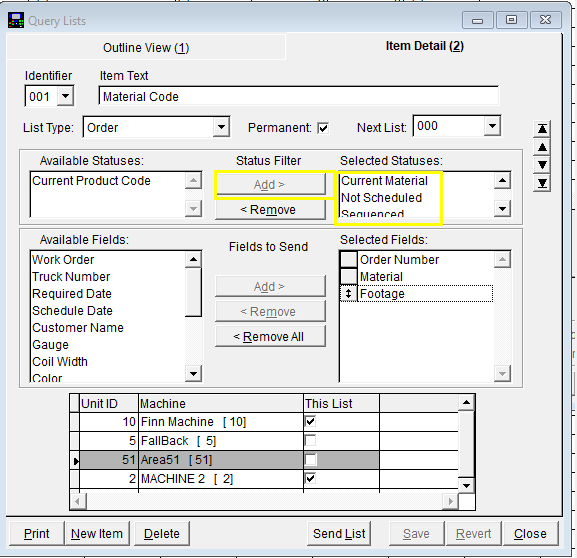
Task: Open the Next List dropdown
Action: [x=492, y=126]
